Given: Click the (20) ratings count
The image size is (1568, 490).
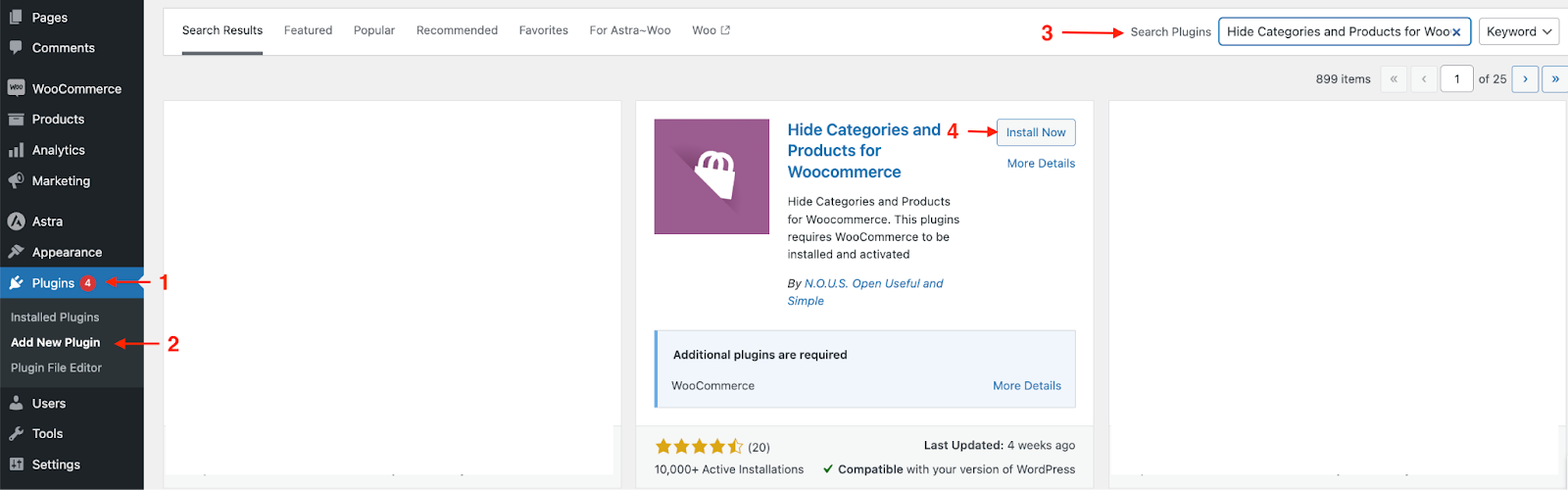Looking at the screenshot, I should pos(759,447).
